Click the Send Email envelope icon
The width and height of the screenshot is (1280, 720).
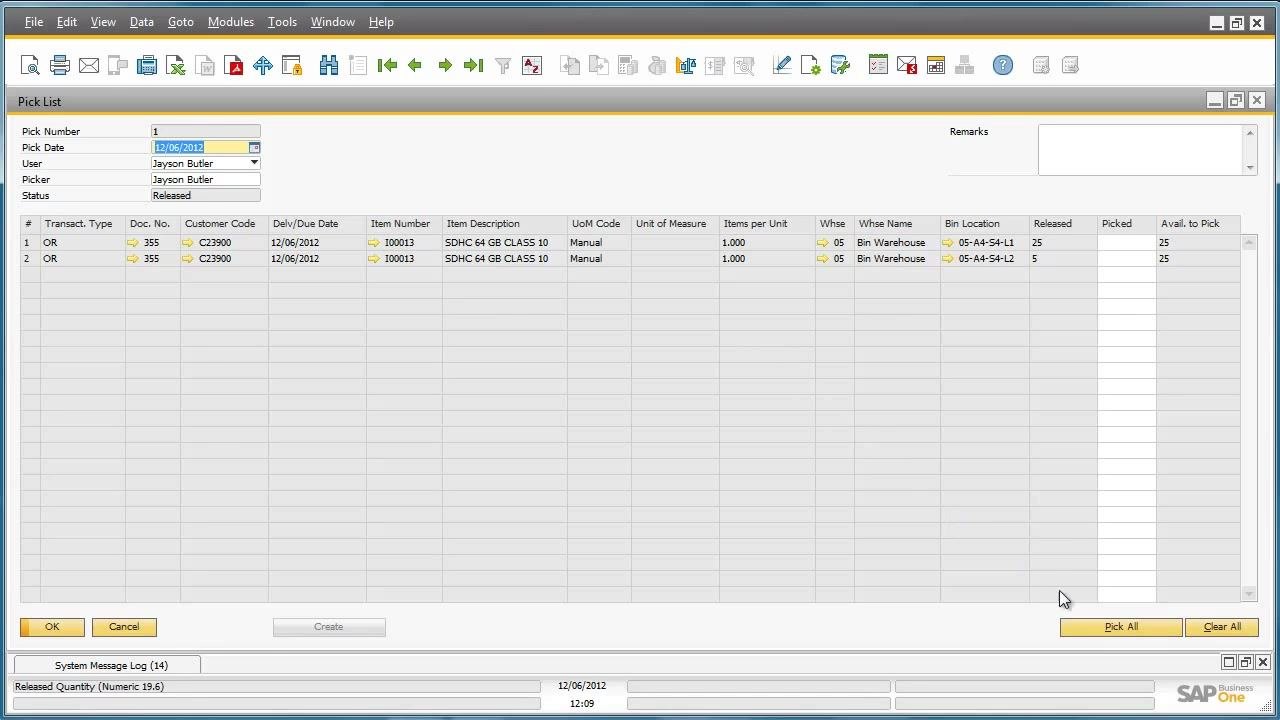89,66
